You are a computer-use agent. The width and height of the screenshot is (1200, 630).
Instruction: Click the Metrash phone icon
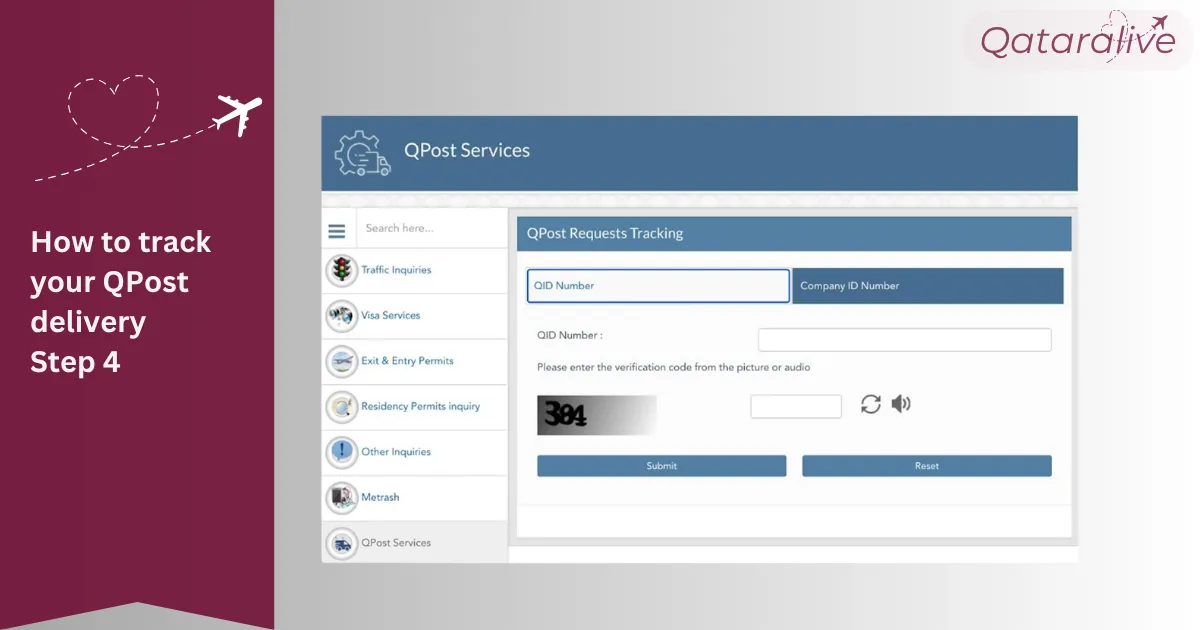pos(342,497)
